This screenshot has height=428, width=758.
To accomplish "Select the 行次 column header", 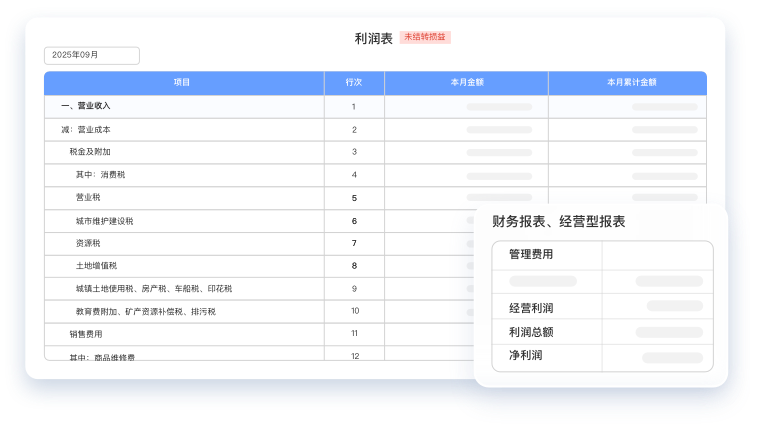I will 353,83.
